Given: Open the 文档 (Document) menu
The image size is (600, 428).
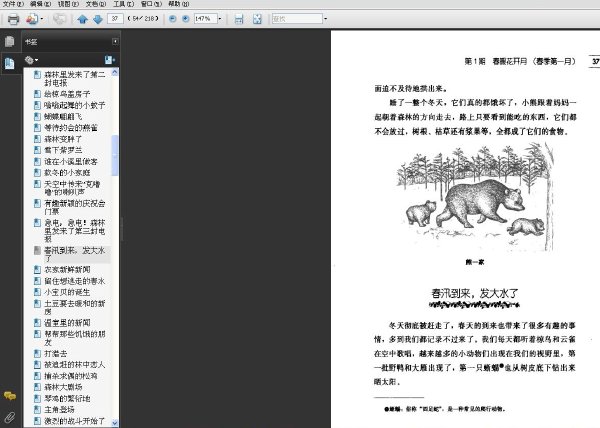Looking at the screenshot, I should [x=96, y=4].
